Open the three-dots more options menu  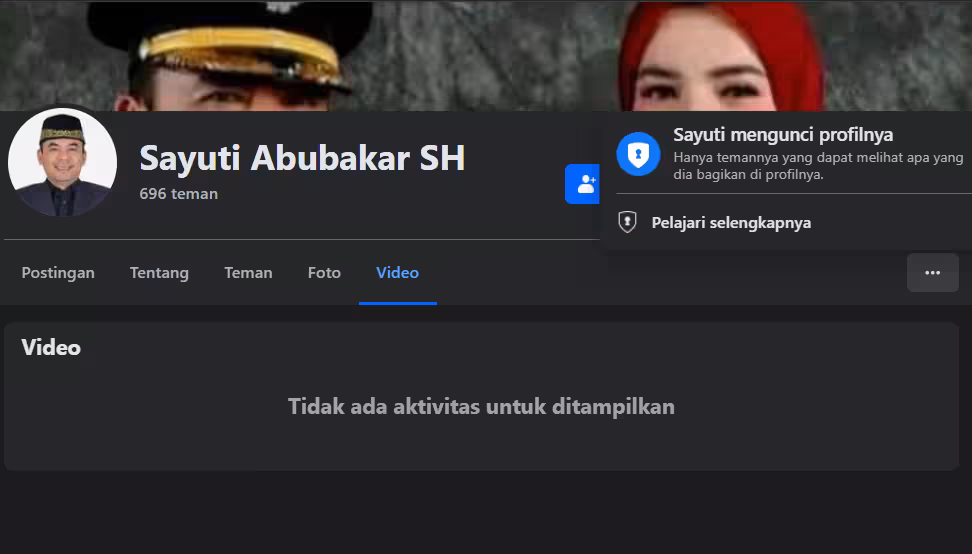[932, 273]
